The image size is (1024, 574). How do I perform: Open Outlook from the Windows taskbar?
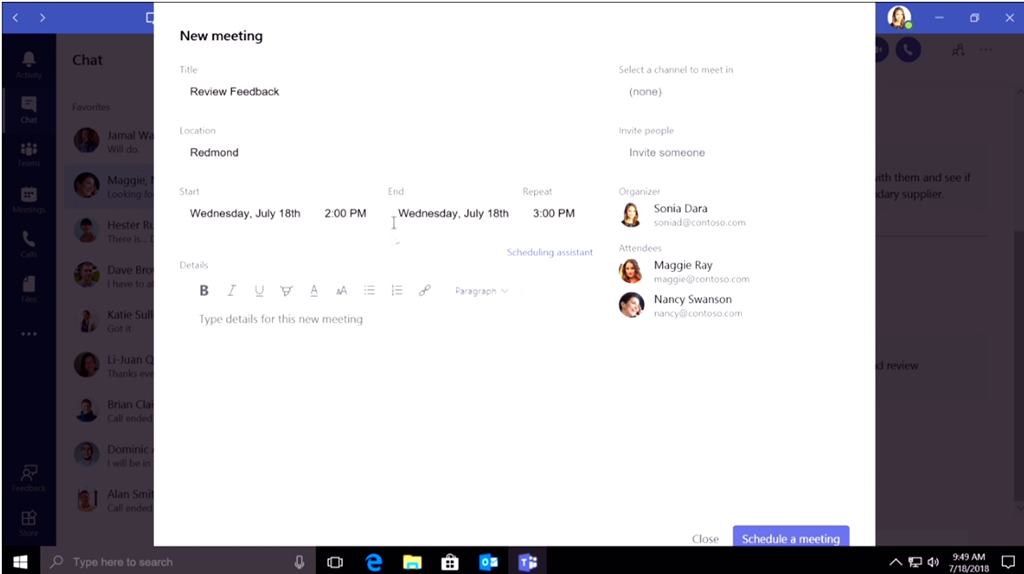pyautogui.click(x=488, y=562)
